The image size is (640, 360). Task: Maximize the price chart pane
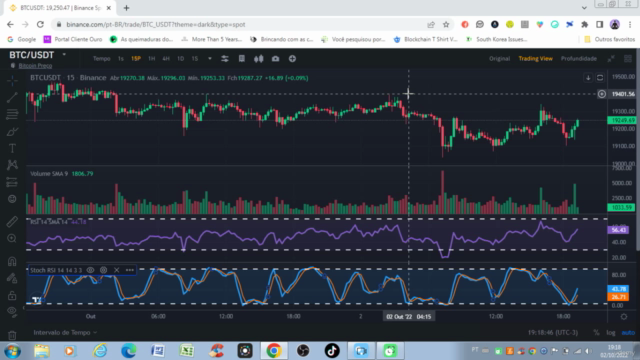click(x=600, y=78)
